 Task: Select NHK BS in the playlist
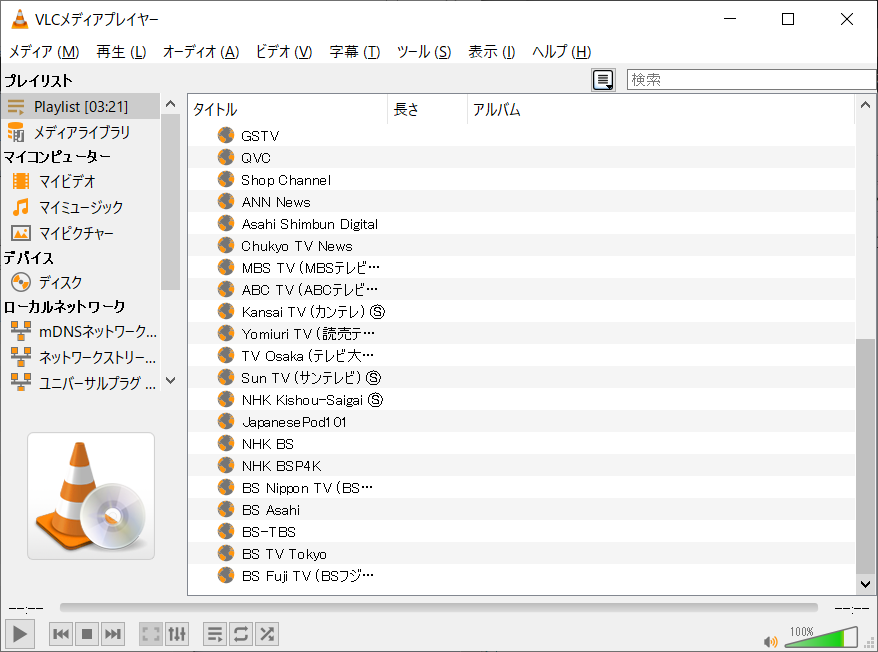268,444
